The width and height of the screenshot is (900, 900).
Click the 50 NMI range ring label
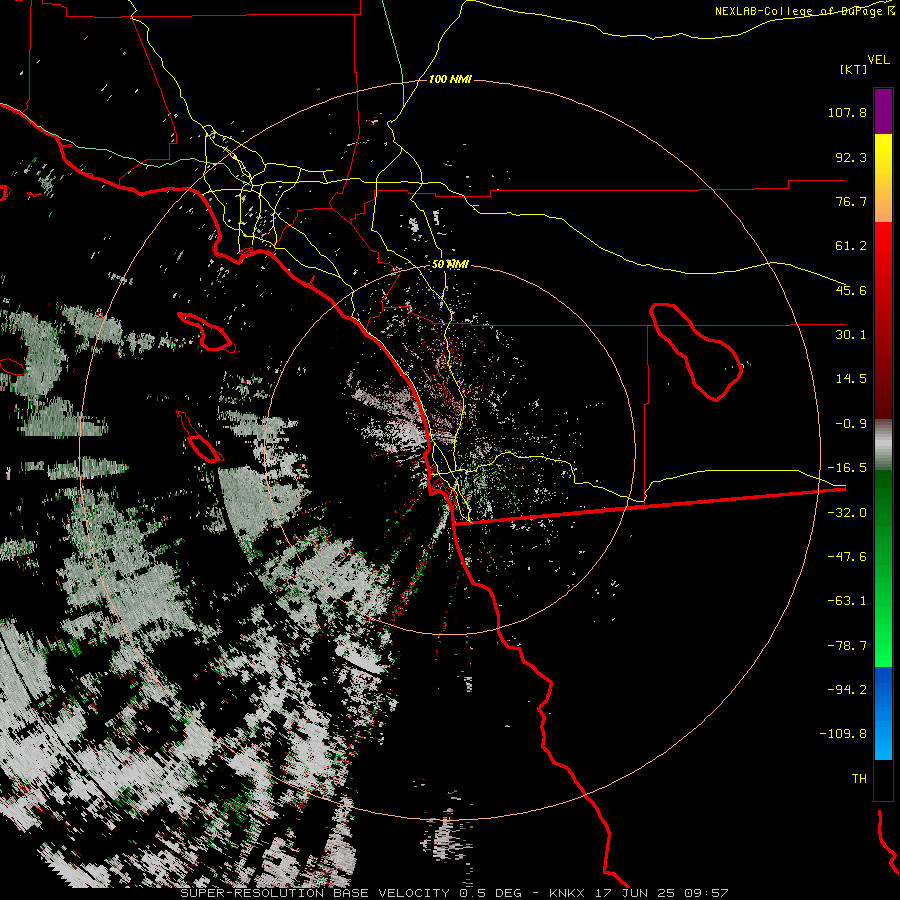[450, 264]
